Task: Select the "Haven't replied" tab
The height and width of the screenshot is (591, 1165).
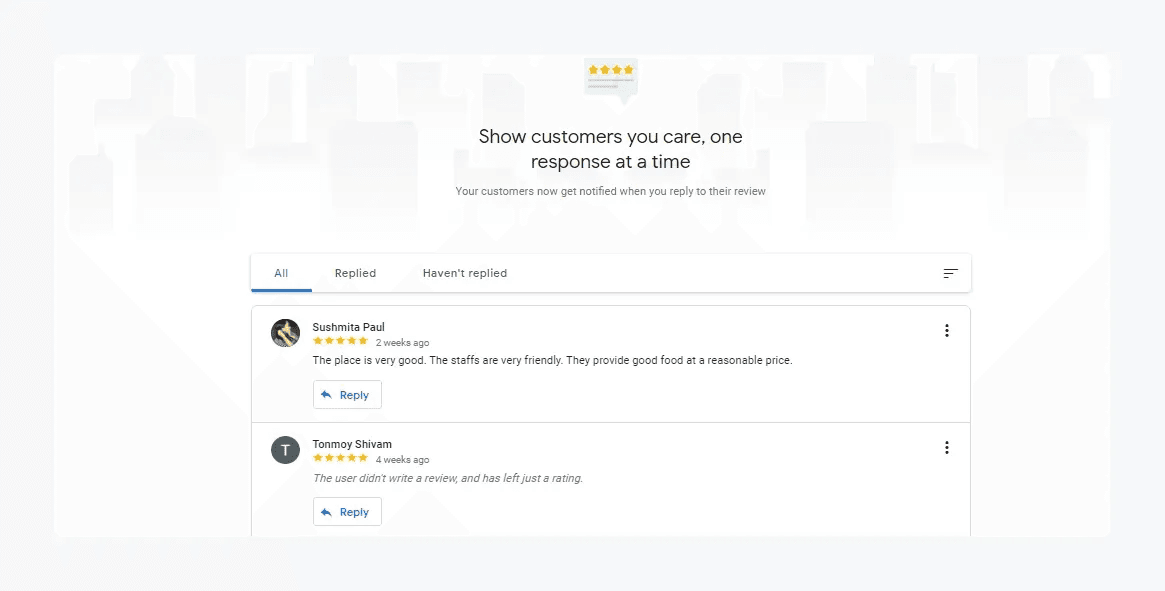Action: coord(464,273)
